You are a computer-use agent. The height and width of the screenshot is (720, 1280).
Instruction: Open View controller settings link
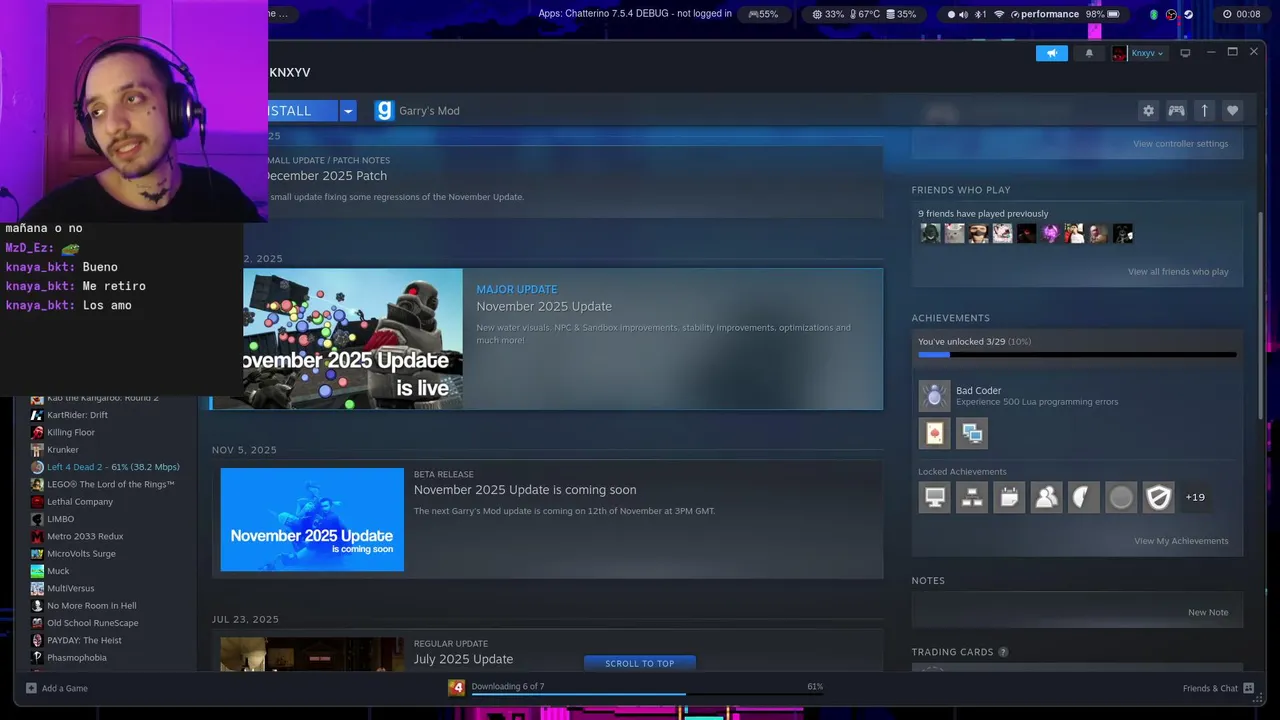[1180, 144]
